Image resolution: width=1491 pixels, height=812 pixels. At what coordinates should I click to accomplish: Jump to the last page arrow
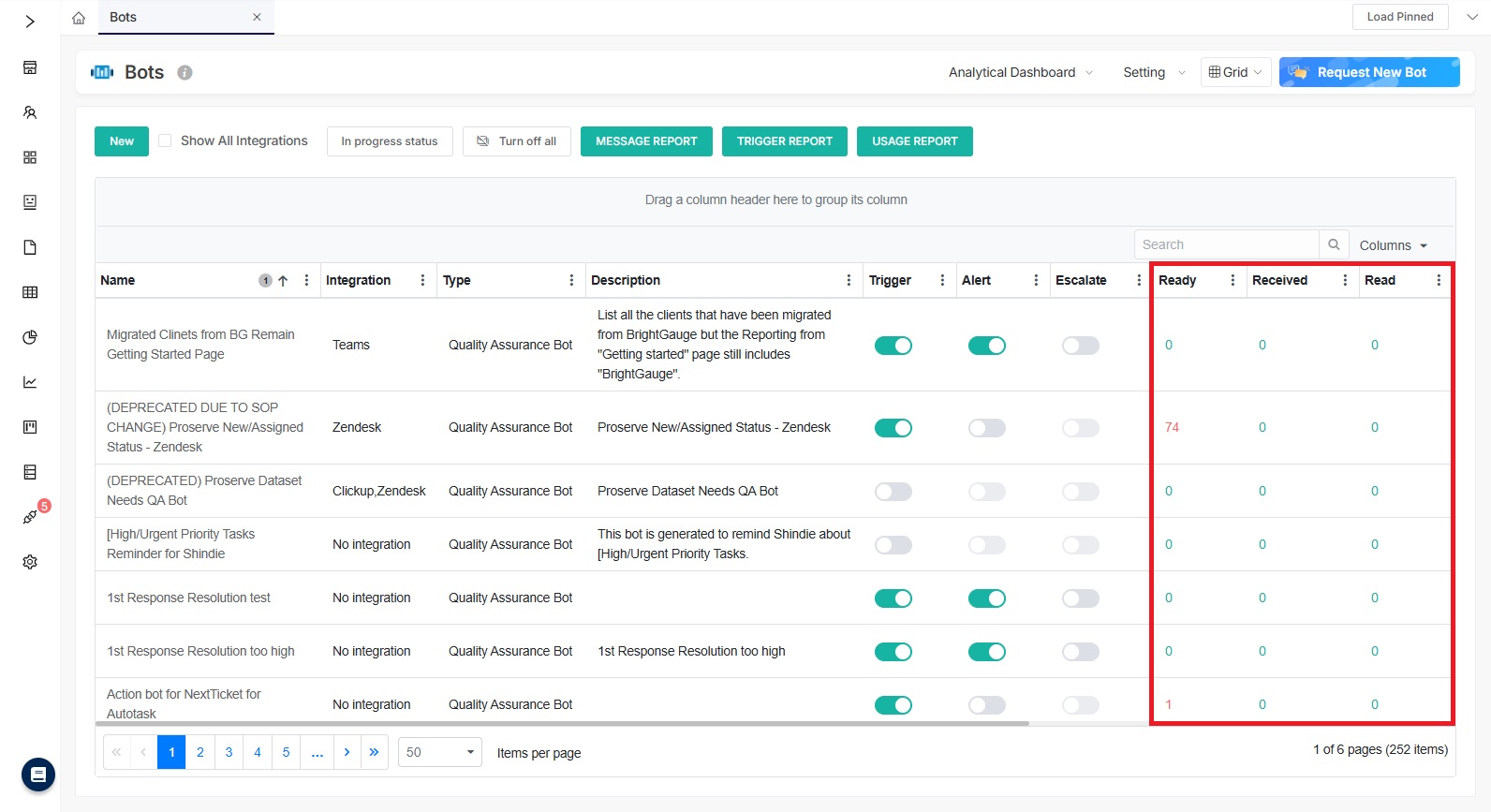(x=374, y=752)
